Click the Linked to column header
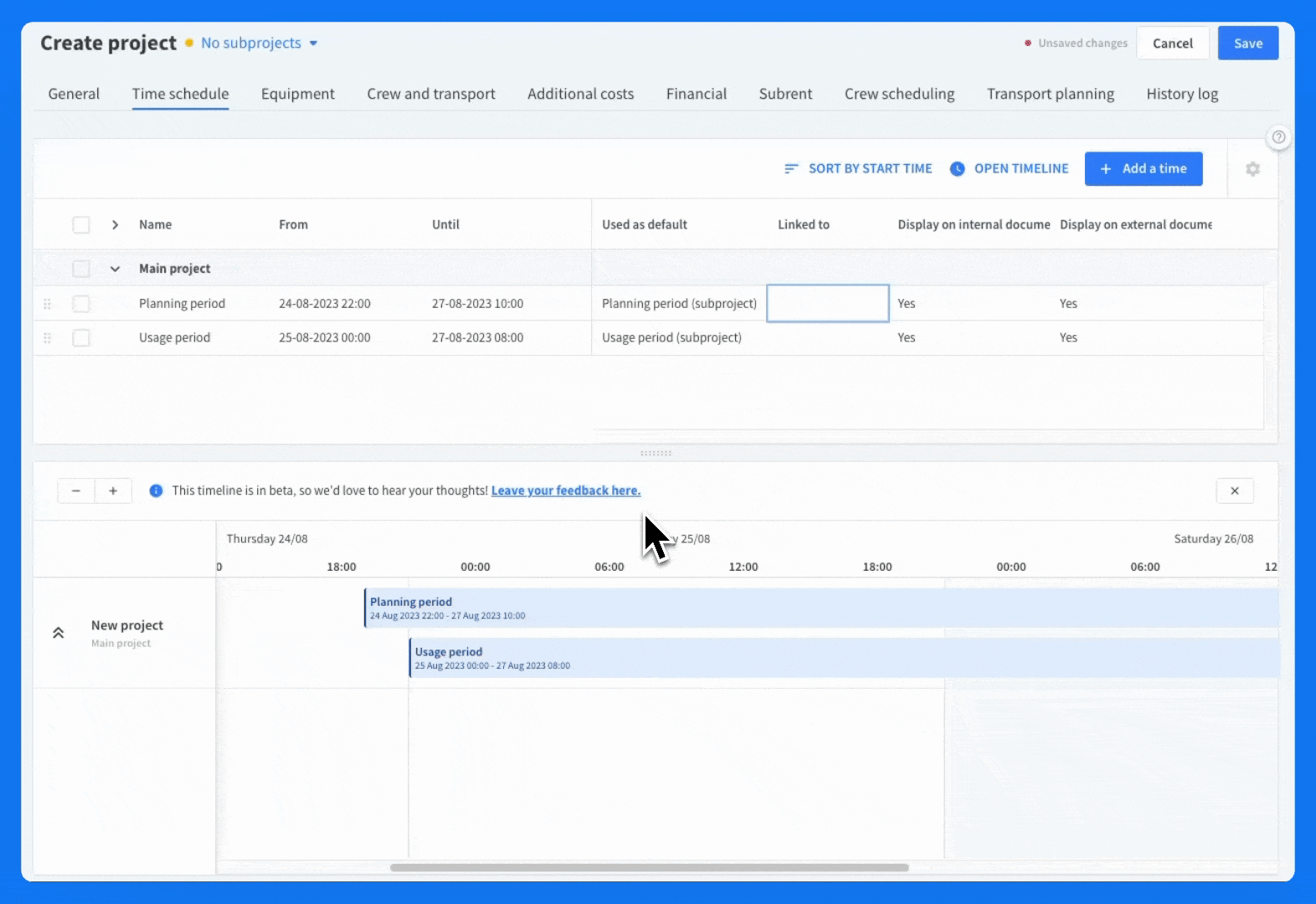The image size is (1316, 904). pos(804,224)
